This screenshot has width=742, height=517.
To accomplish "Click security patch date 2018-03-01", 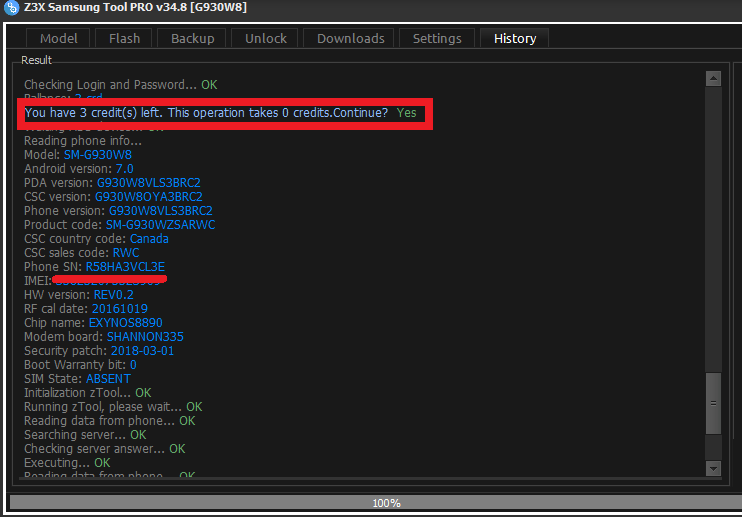I will tap(142, 351).
